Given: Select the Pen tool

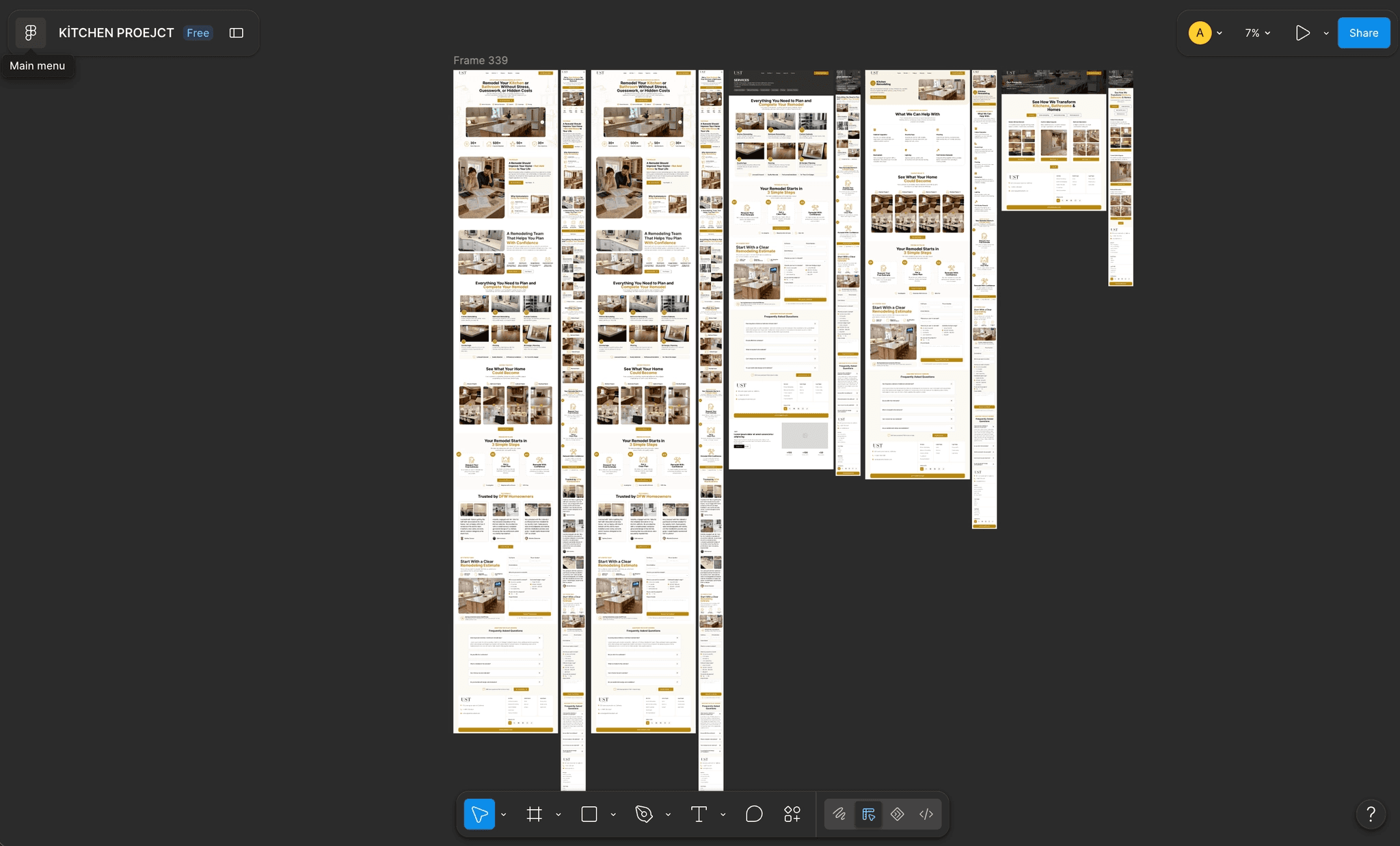Looking at the screenshot, I should 644,814.
